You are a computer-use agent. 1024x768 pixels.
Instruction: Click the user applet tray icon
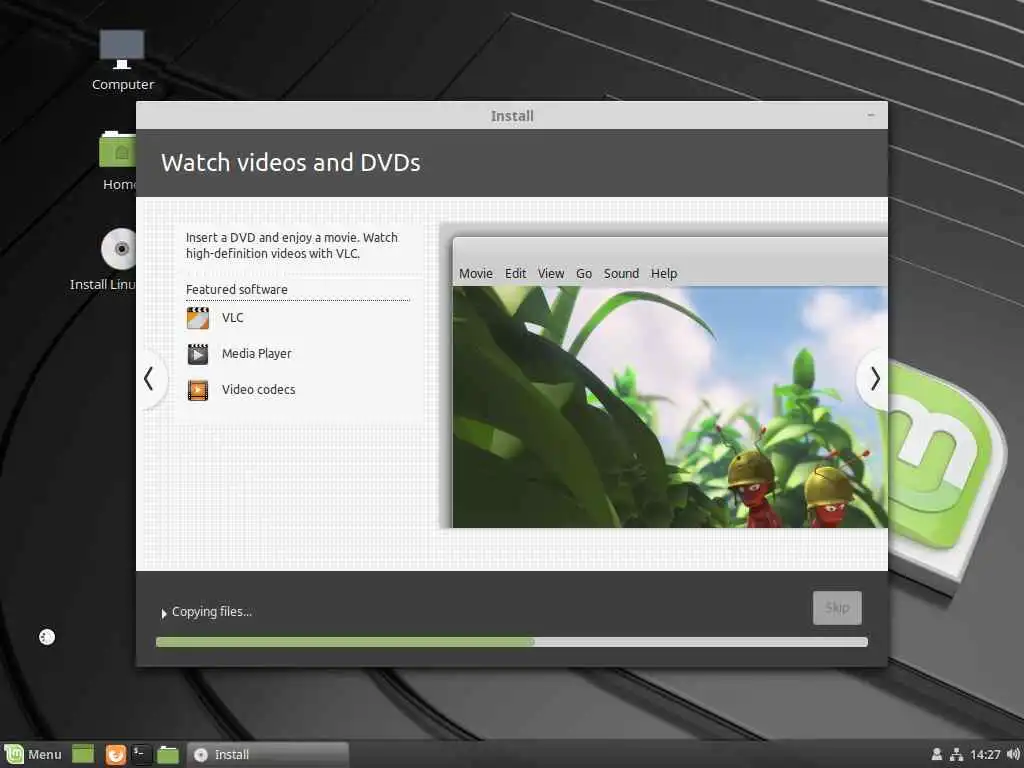point(936,754)
